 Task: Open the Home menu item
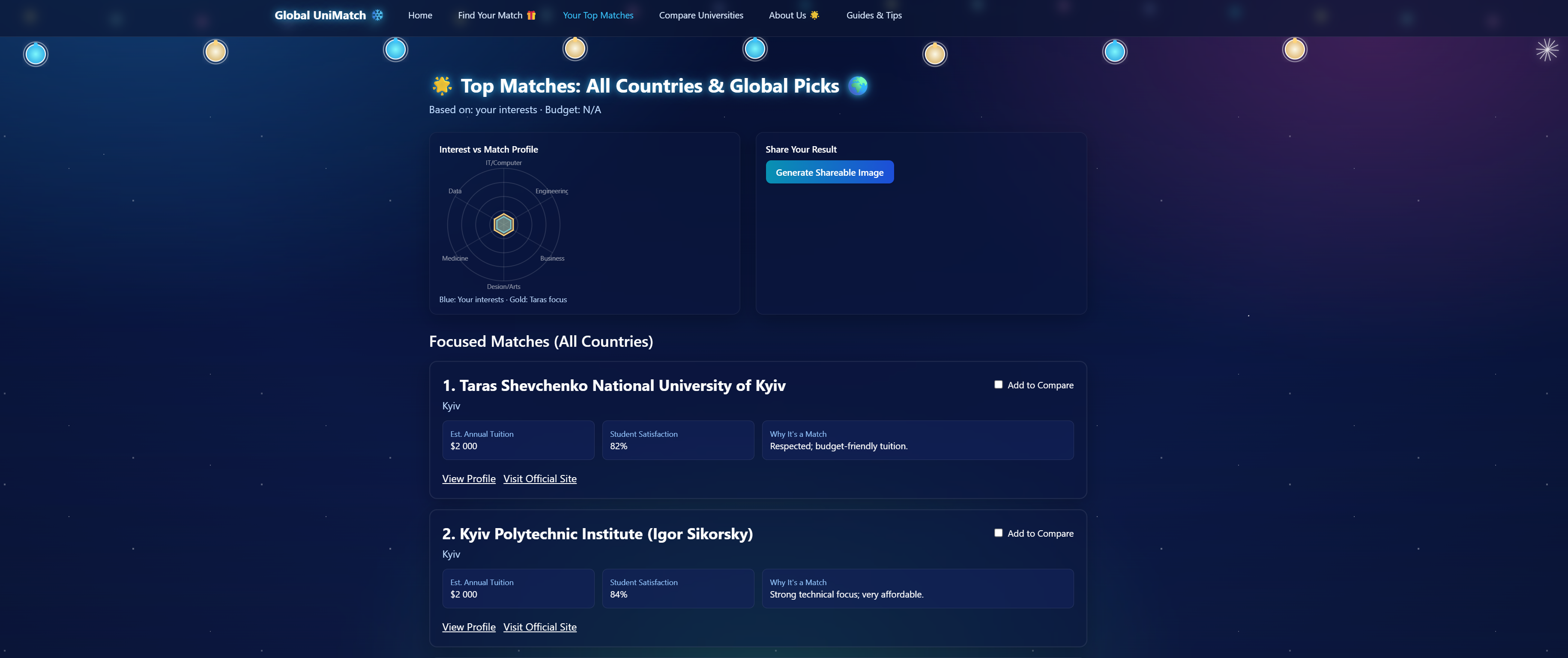(x=420, y=15)
